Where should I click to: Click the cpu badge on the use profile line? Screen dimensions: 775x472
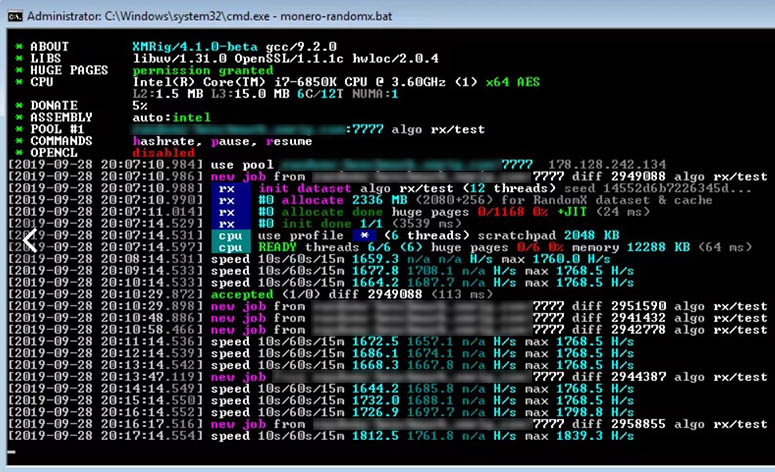(229, 233)
